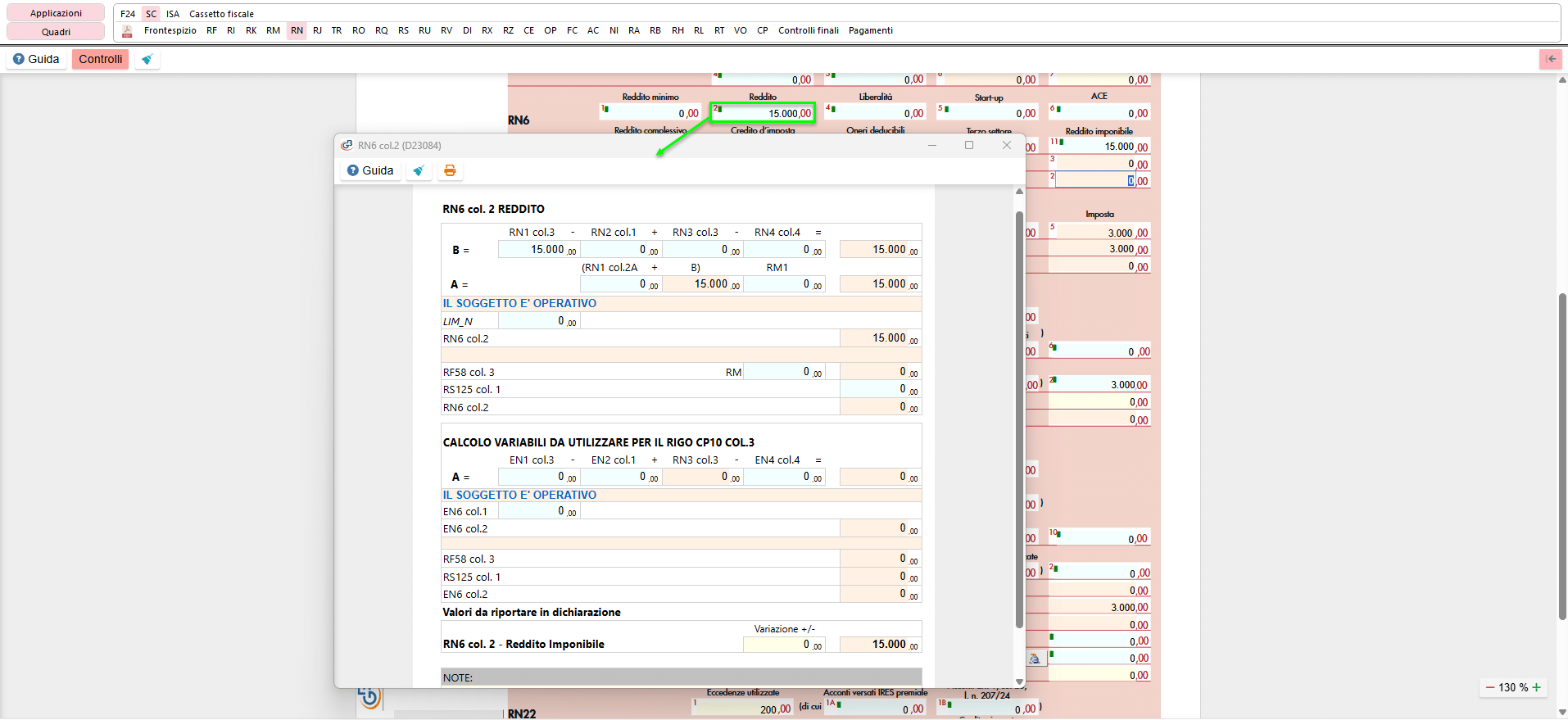This screenshot has height=720, width=1568.
Task: Open the VO quadro
Action: [x=740, y=30]
